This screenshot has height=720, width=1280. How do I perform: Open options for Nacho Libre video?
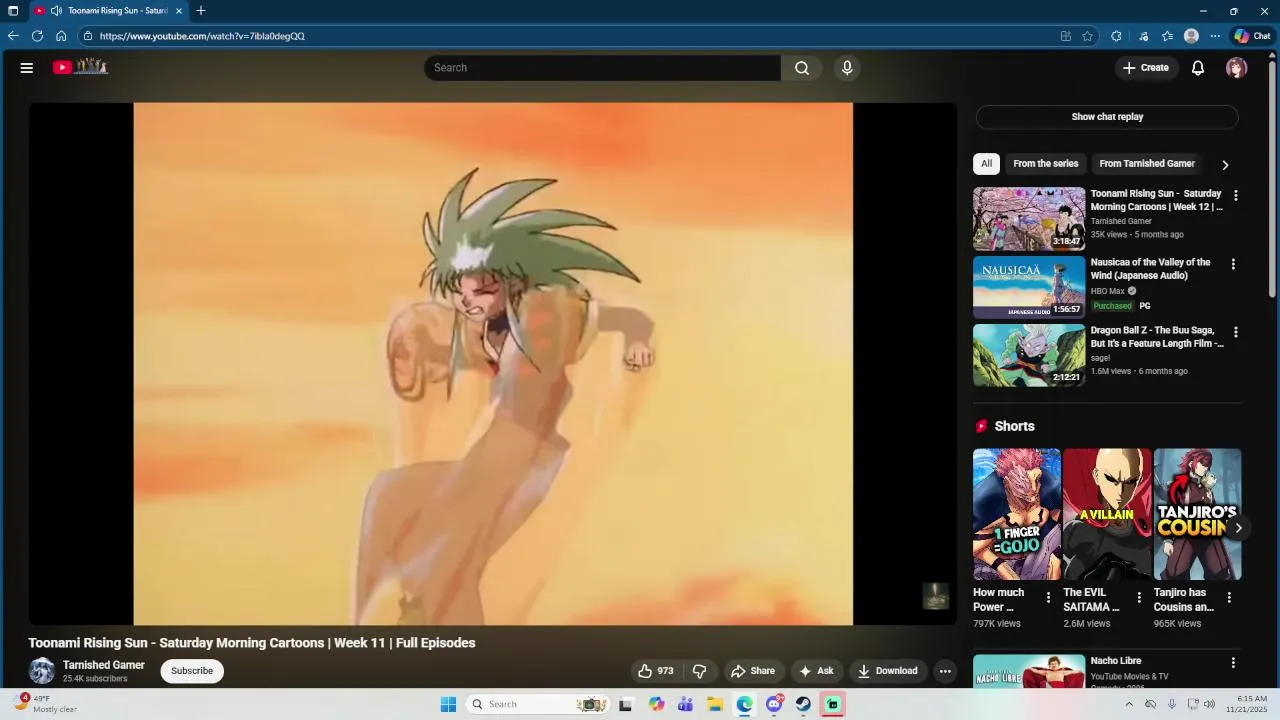point(1233,663)
